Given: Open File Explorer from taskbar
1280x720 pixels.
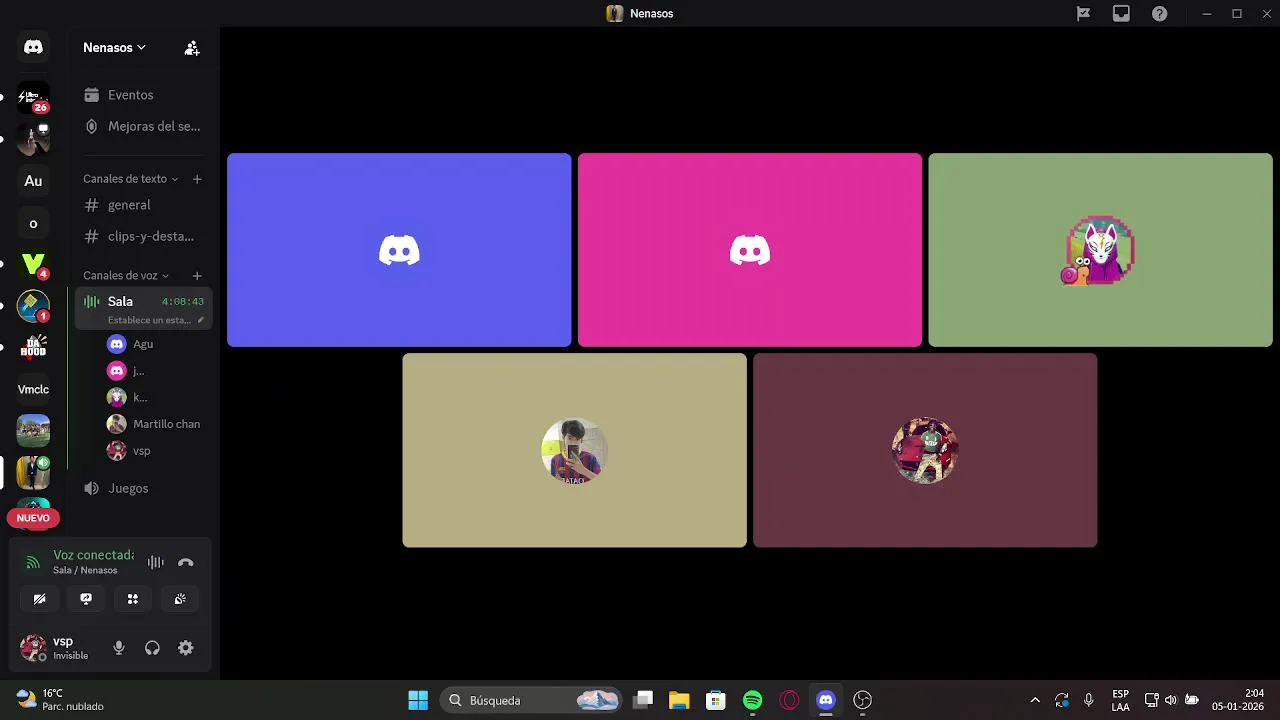Looking at the screenshot, I should click(679, 700).
